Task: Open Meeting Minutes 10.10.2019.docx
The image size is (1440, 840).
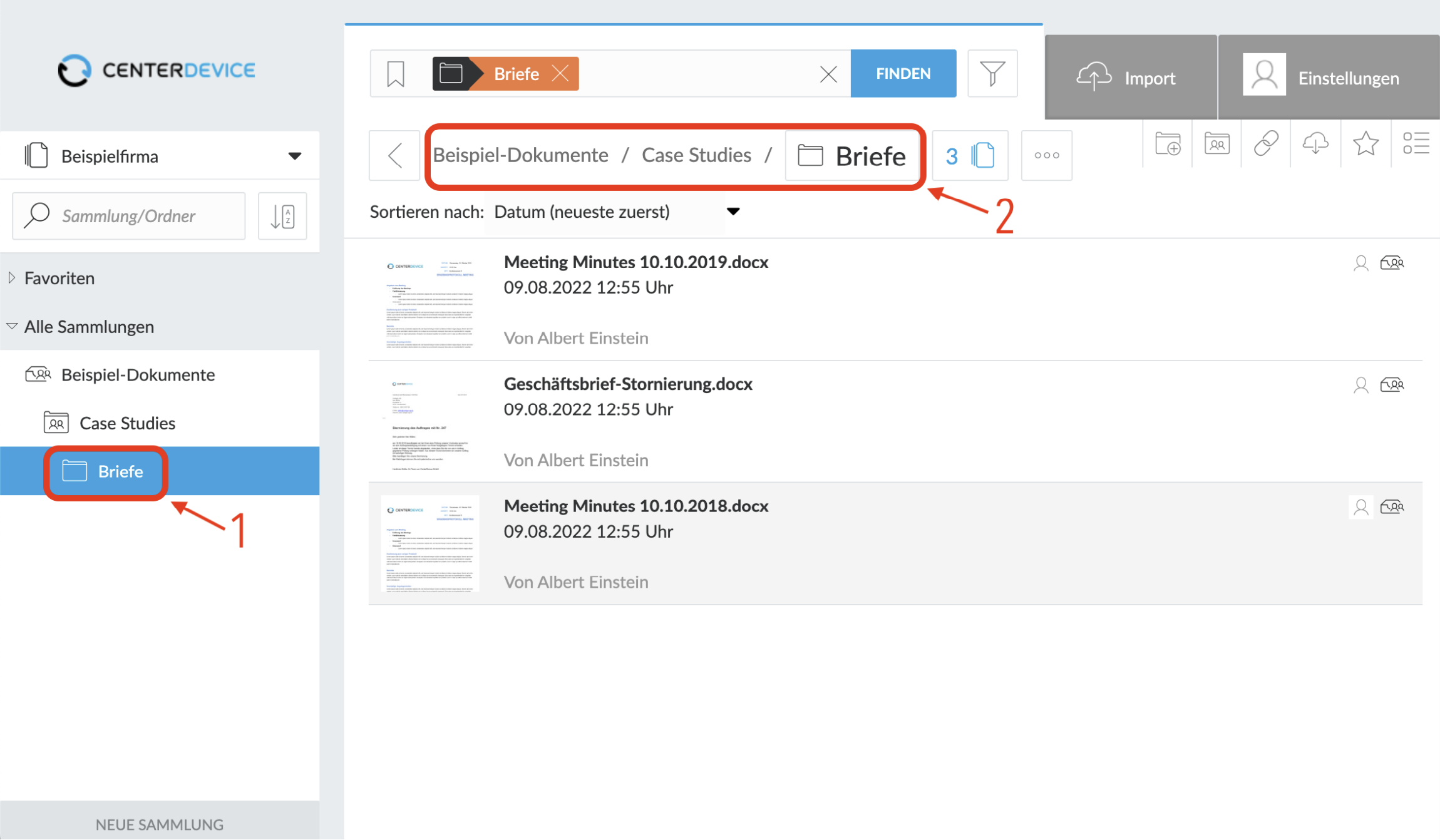Action: [635, 262]
